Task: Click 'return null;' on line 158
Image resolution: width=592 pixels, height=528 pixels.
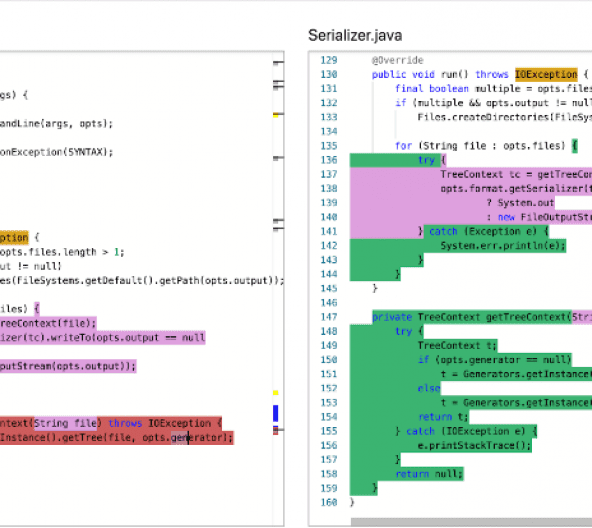Action: click(x=429, y=474)
